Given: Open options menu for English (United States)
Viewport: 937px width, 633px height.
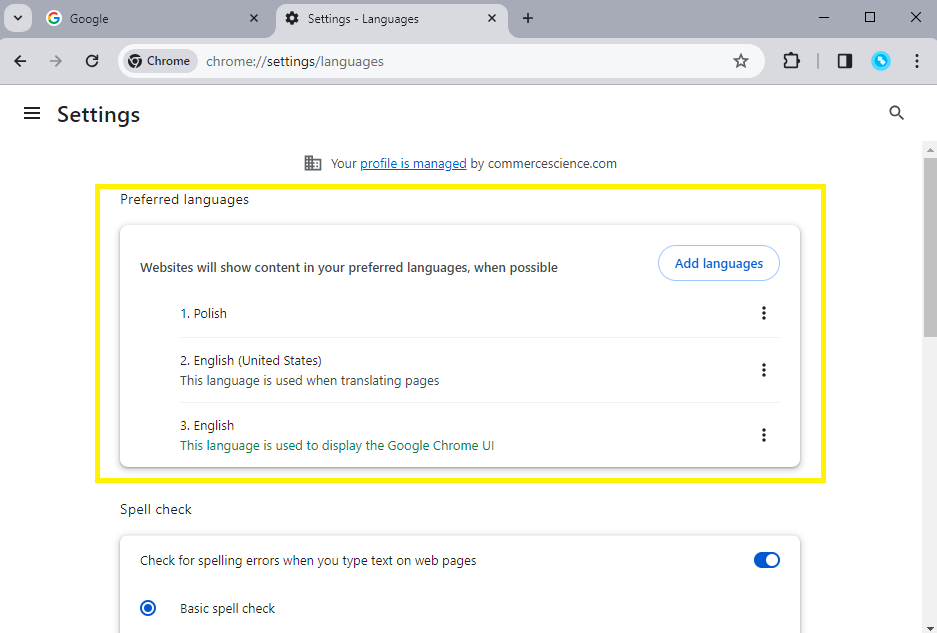Looking at the screenshot, I should [x=764, y=370].
